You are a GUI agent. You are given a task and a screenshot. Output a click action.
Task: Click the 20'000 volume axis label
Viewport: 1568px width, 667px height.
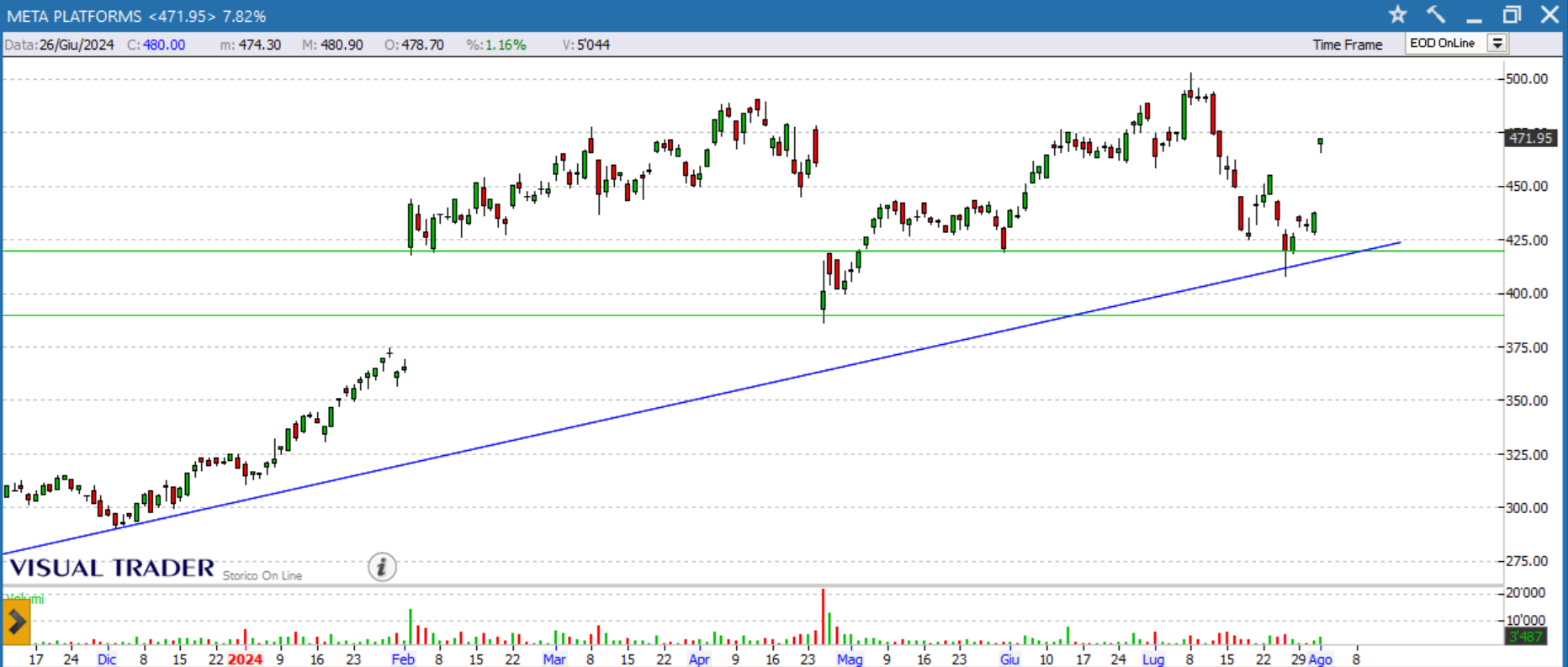tap(1526, 593)
